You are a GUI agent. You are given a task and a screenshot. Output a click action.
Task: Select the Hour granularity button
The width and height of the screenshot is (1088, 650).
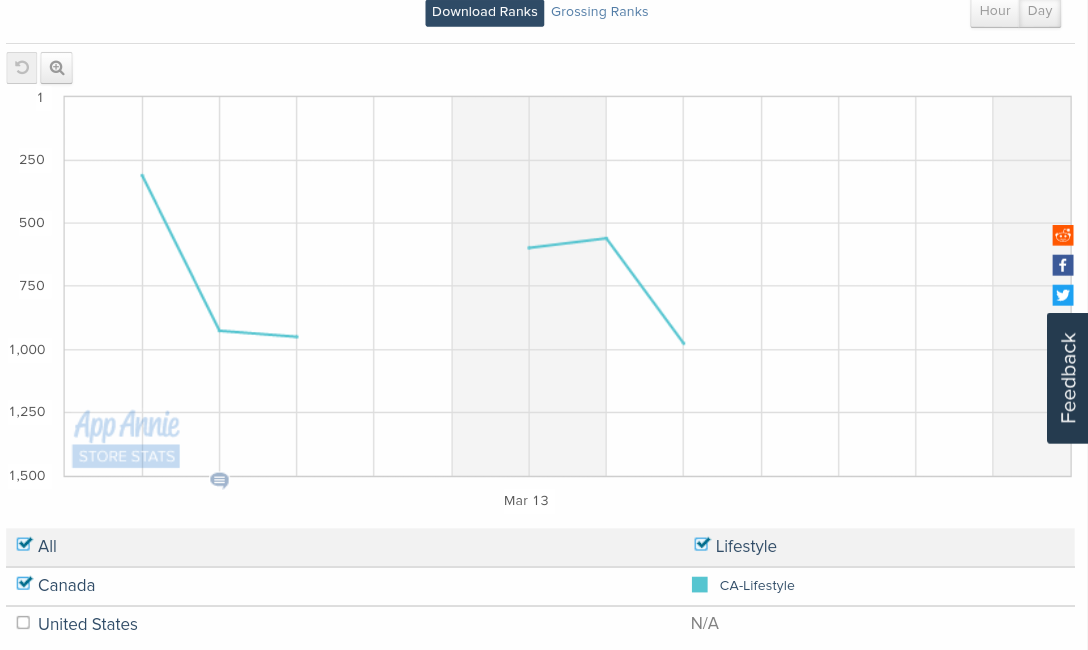[995, 11]
